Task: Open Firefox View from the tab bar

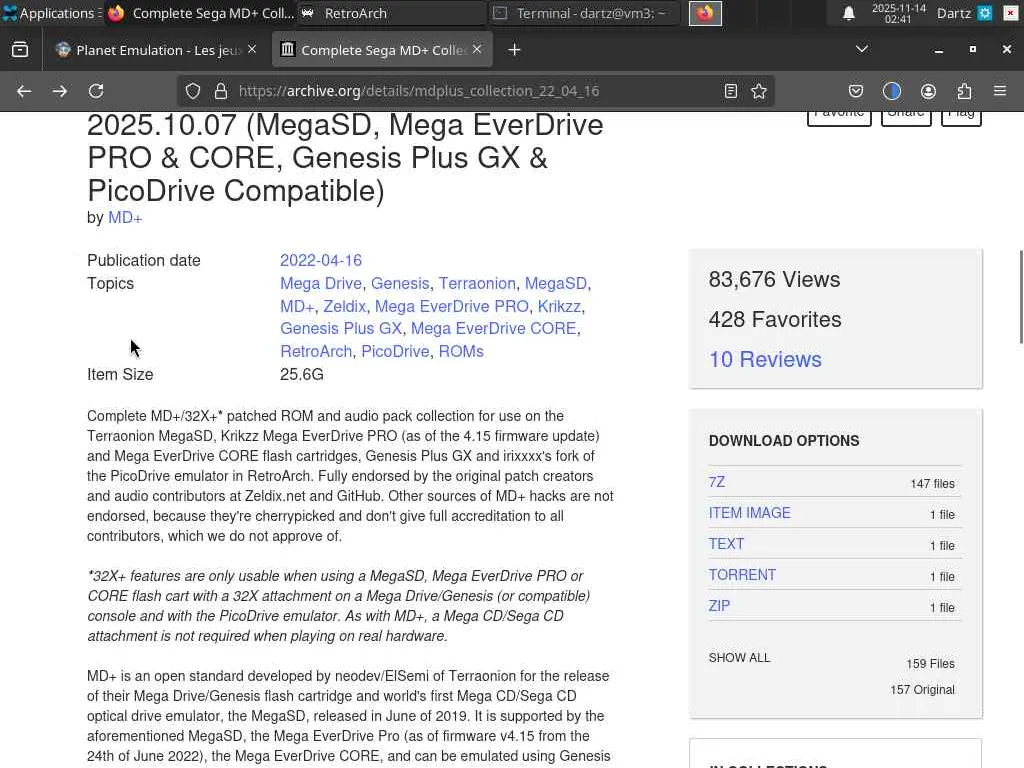Action: coord(20,50)
